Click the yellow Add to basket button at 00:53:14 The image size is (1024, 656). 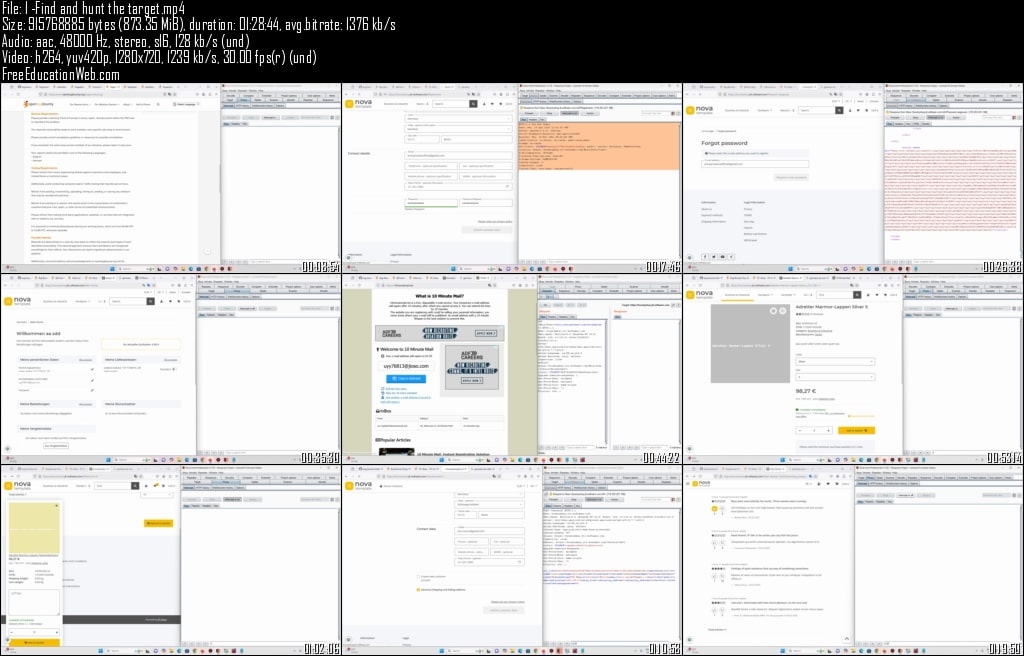click(x=856, y=431)
